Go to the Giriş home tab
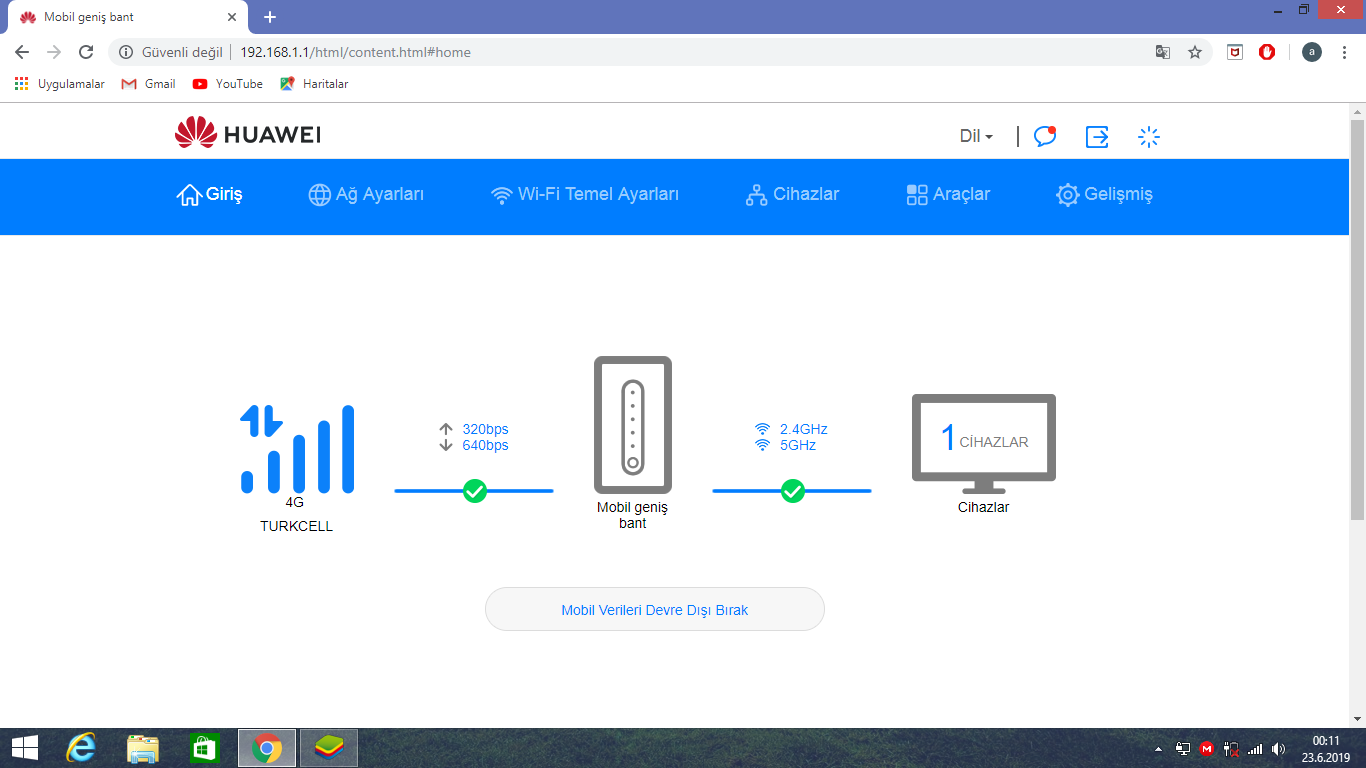 [210, 195]
